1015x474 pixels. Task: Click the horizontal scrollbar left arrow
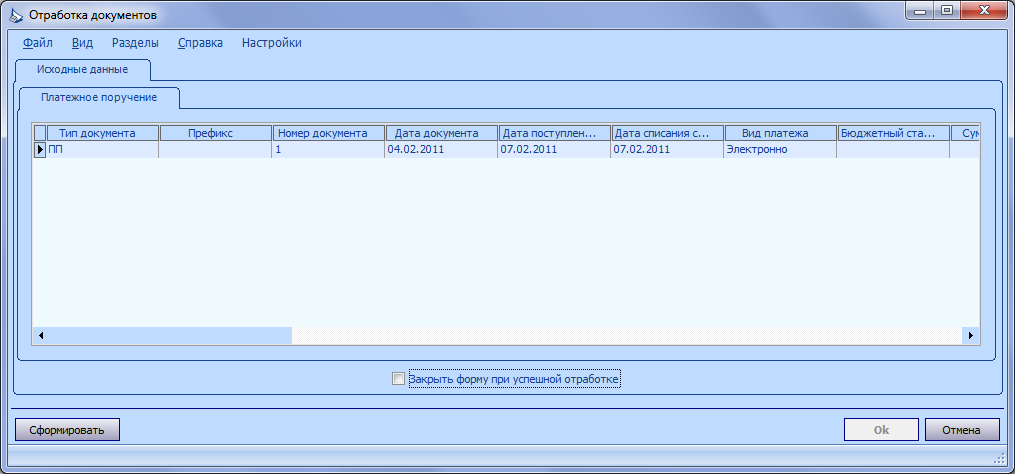point(41,335)
